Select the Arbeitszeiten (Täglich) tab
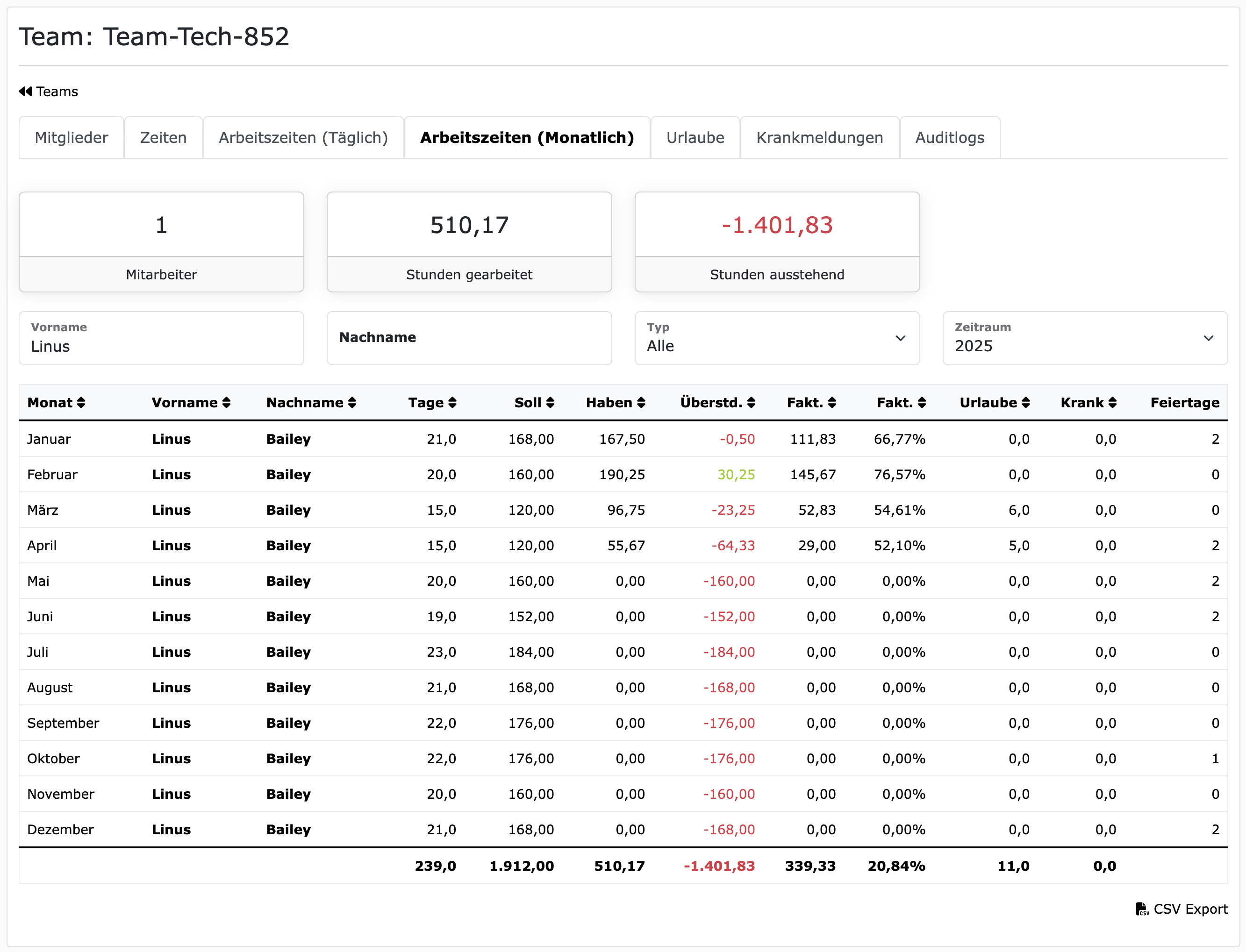This screenshot has width=1246, height=952. coord(303,138)
